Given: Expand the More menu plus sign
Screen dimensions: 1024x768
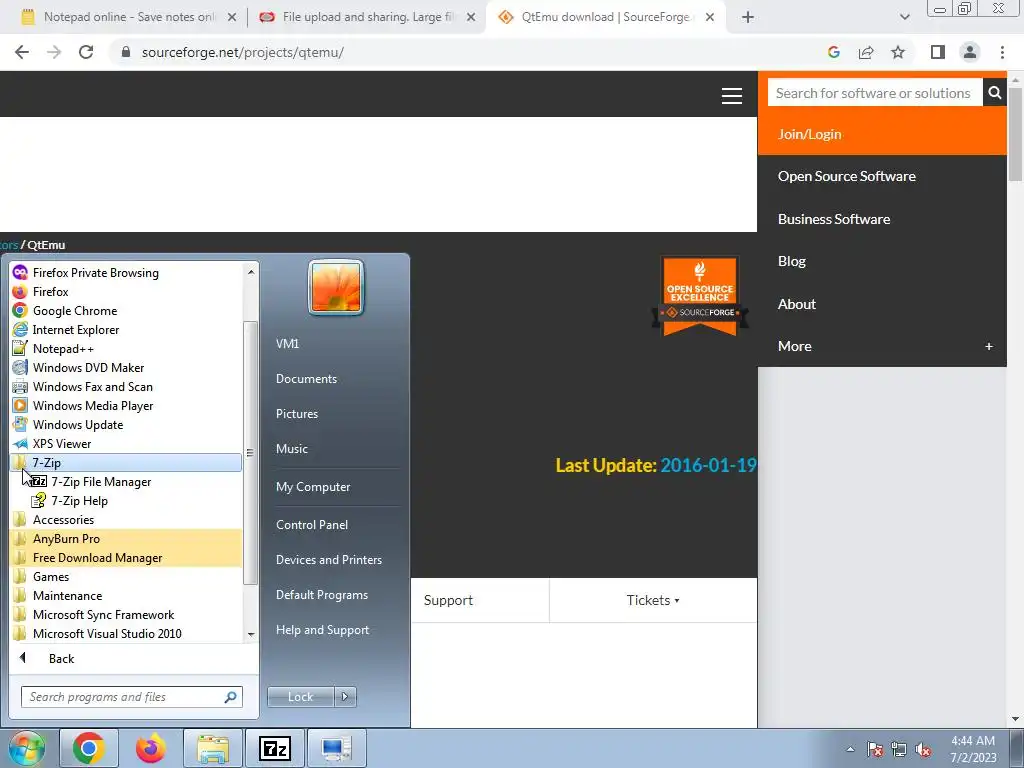Looking at the screenshot, I should tap(989, 346).
